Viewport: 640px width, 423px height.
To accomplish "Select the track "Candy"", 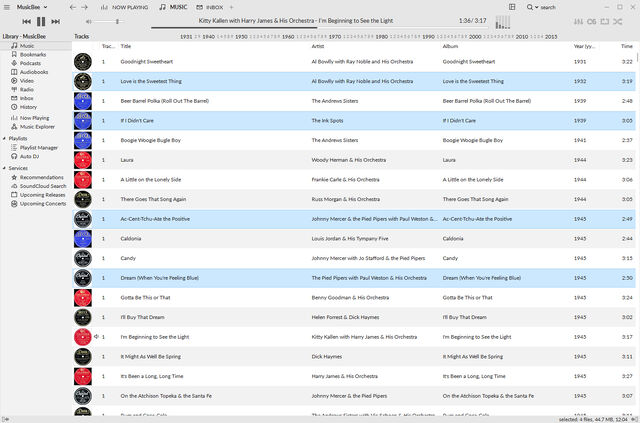I will pyautogui.click(x=128, y=258).
